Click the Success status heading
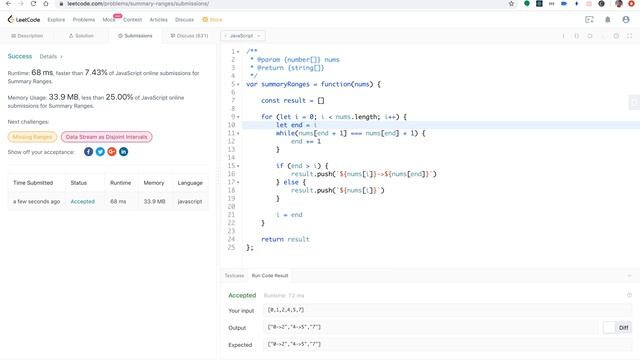Viewport: 640px width, 360px height. pos(20,56)
